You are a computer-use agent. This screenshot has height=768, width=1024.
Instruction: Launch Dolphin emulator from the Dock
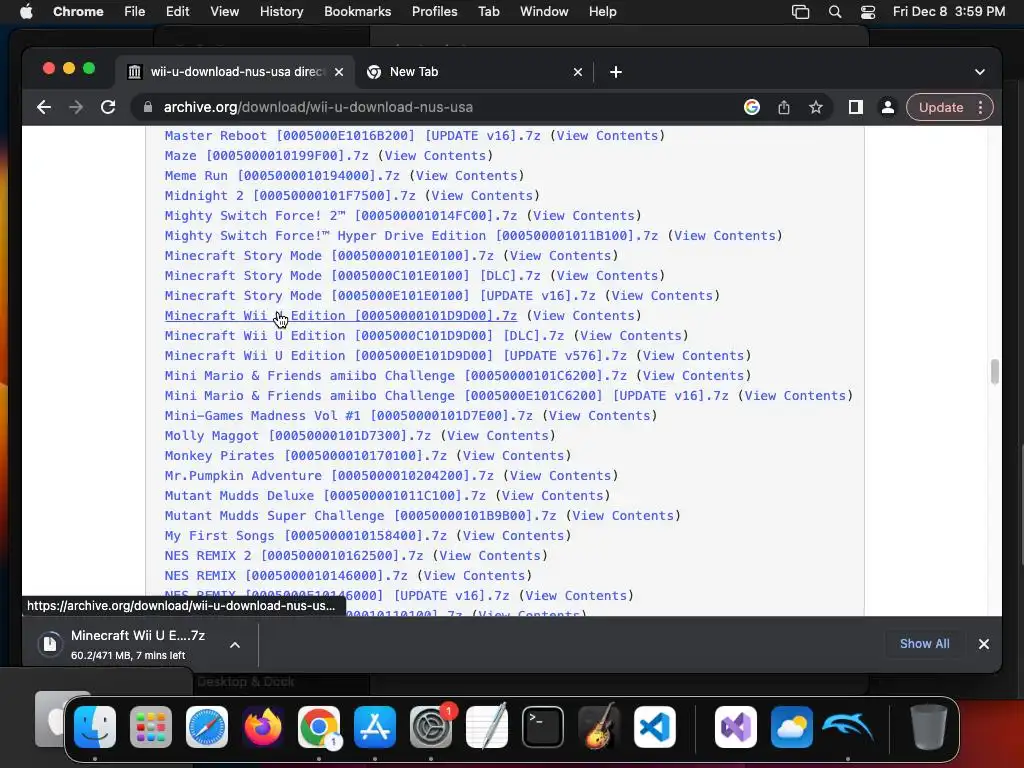(848, 726)
